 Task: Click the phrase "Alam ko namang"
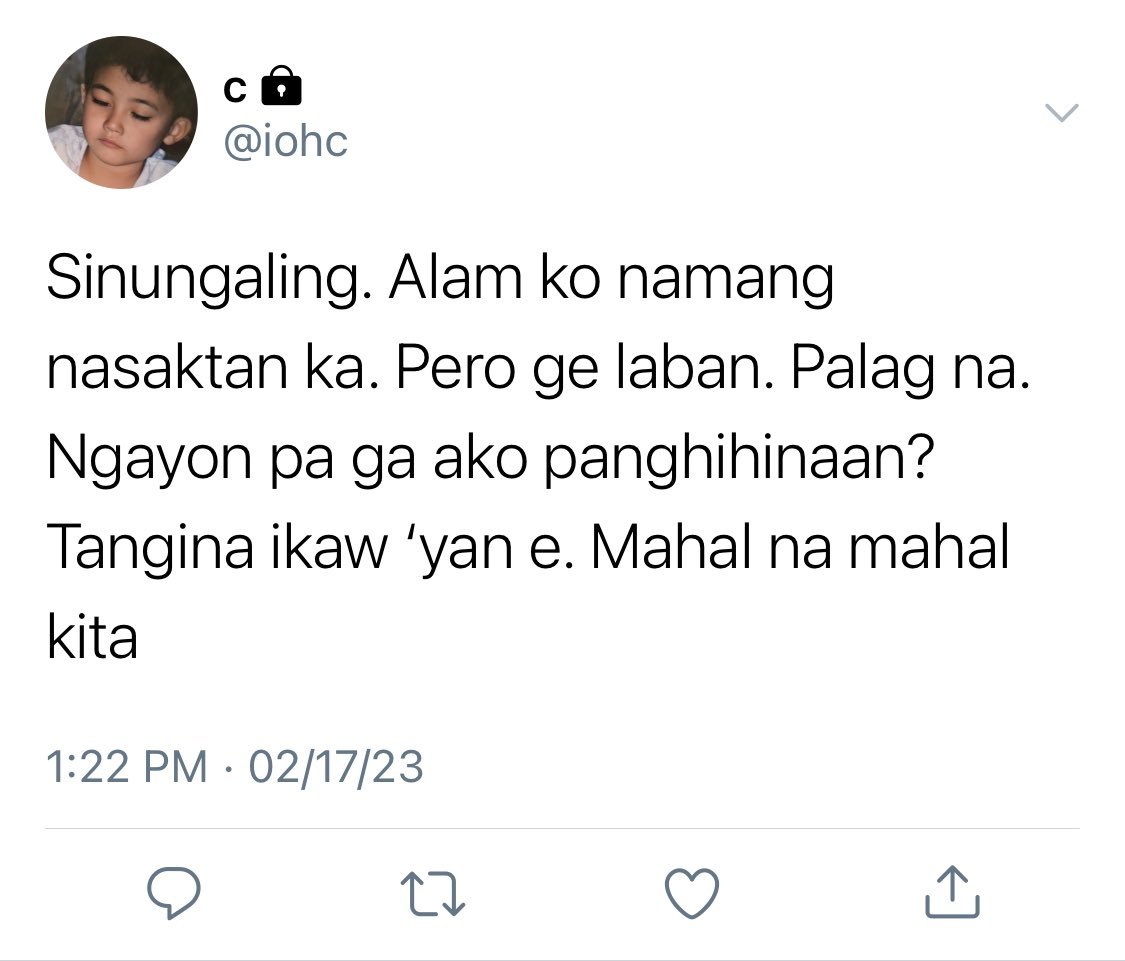[611, 280]
